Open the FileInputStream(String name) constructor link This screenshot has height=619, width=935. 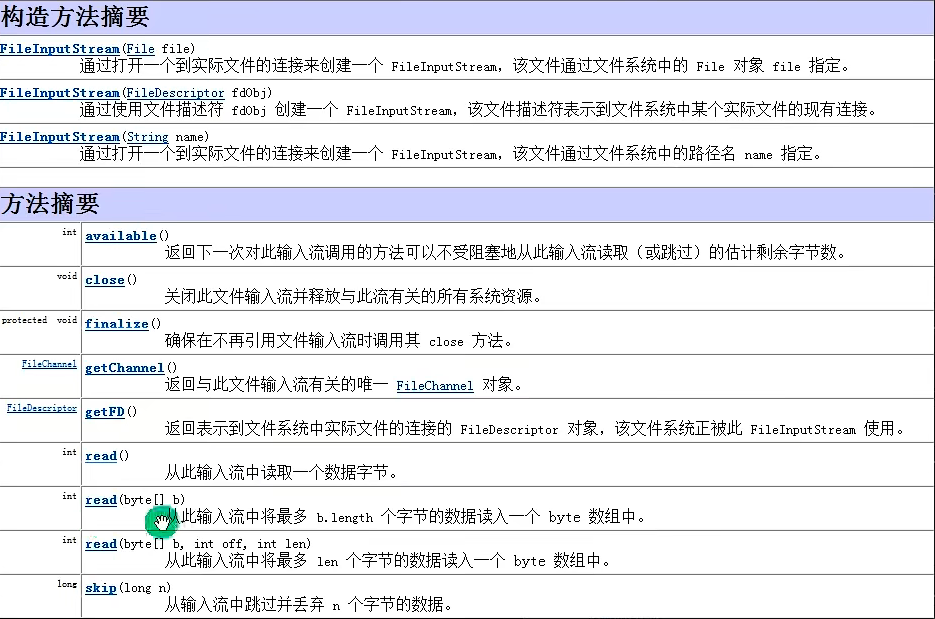(x=60, y=136)
